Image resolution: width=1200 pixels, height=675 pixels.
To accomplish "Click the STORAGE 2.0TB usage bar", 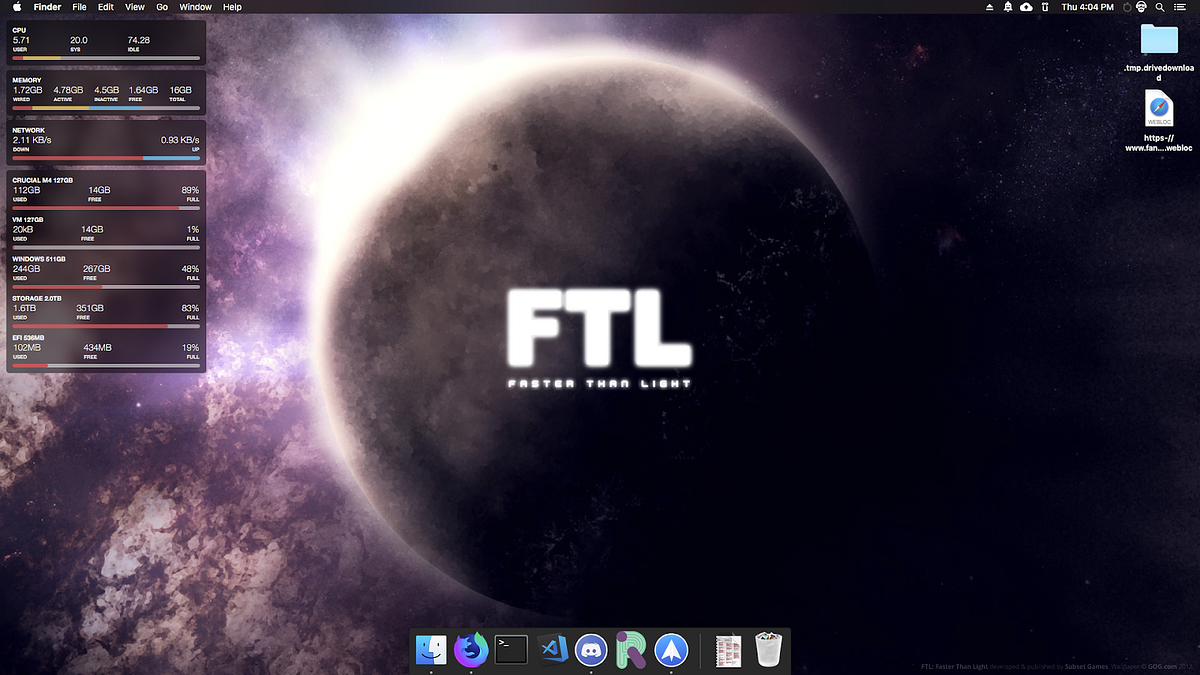I will [x=106, y=326].
